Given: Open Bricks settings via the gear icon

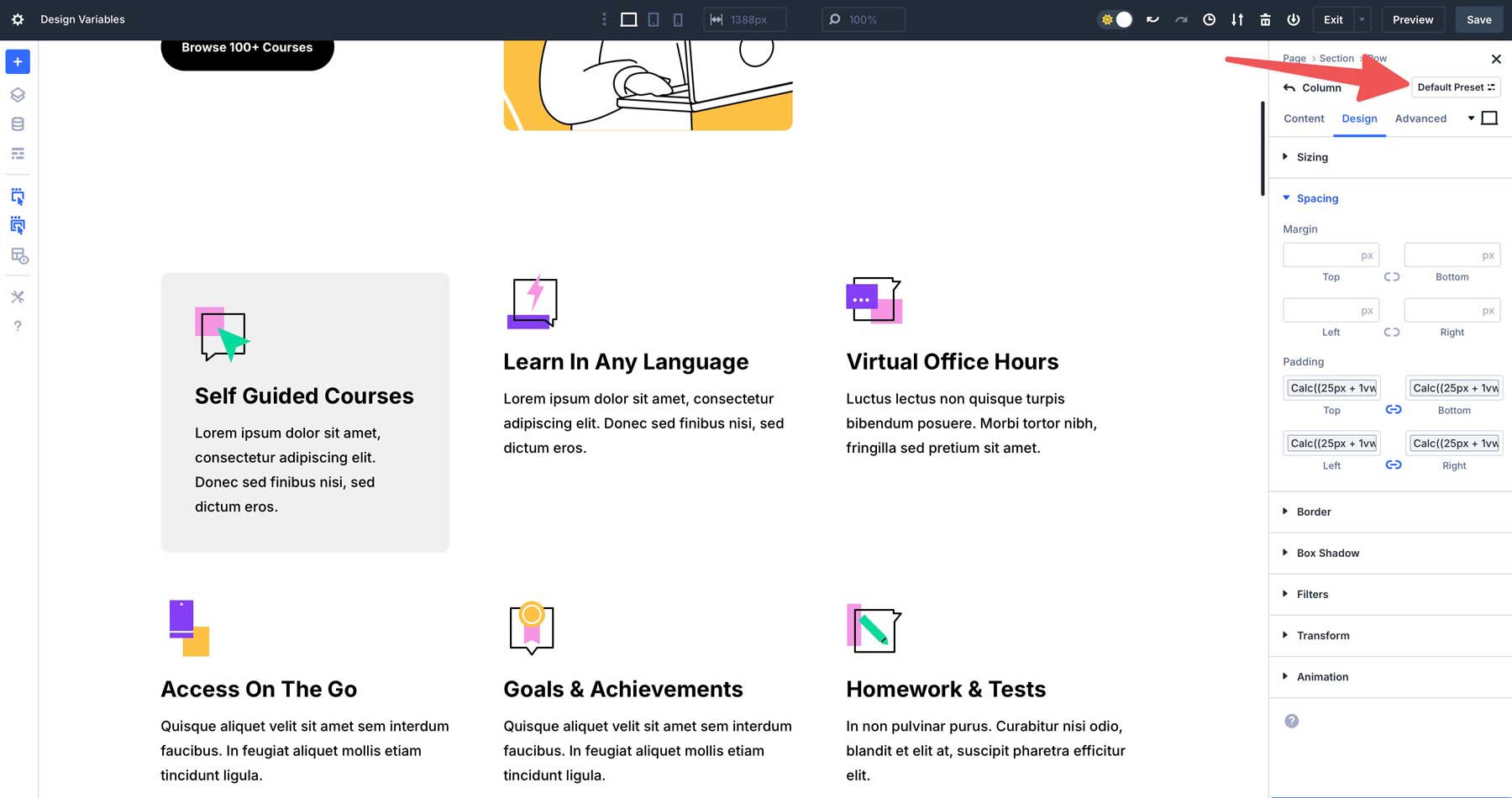Looking at the screenshot, I should [18, 18].
